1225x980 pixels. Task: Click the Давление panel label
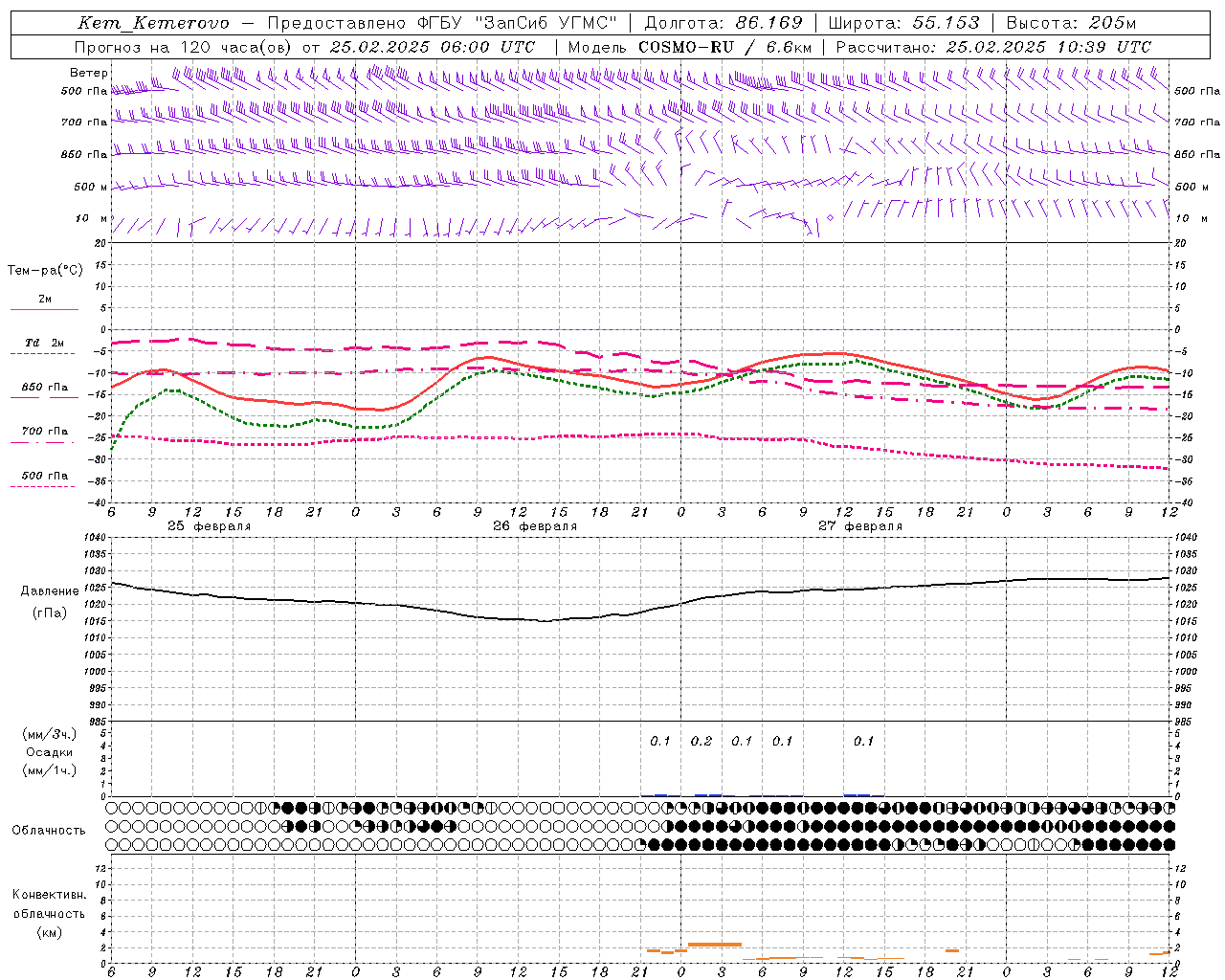(50, 591)
